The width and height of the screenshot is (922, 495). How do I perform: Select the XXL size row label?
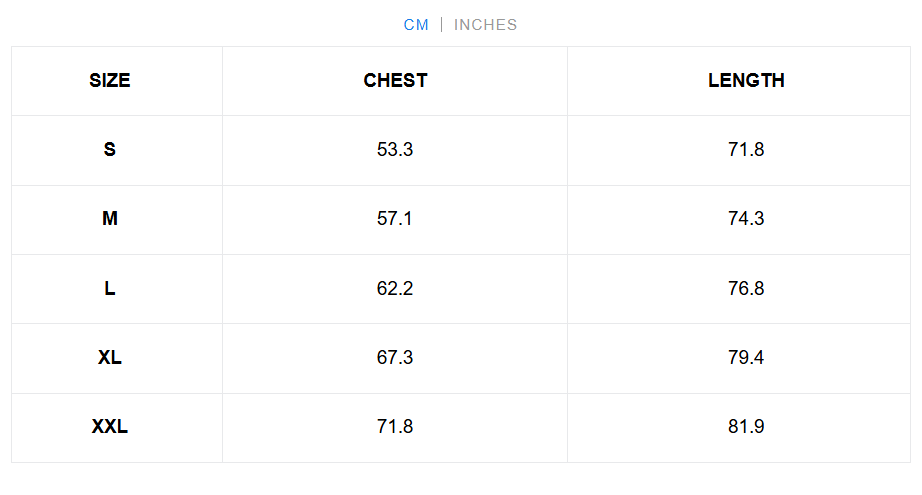tap(110, 427)
